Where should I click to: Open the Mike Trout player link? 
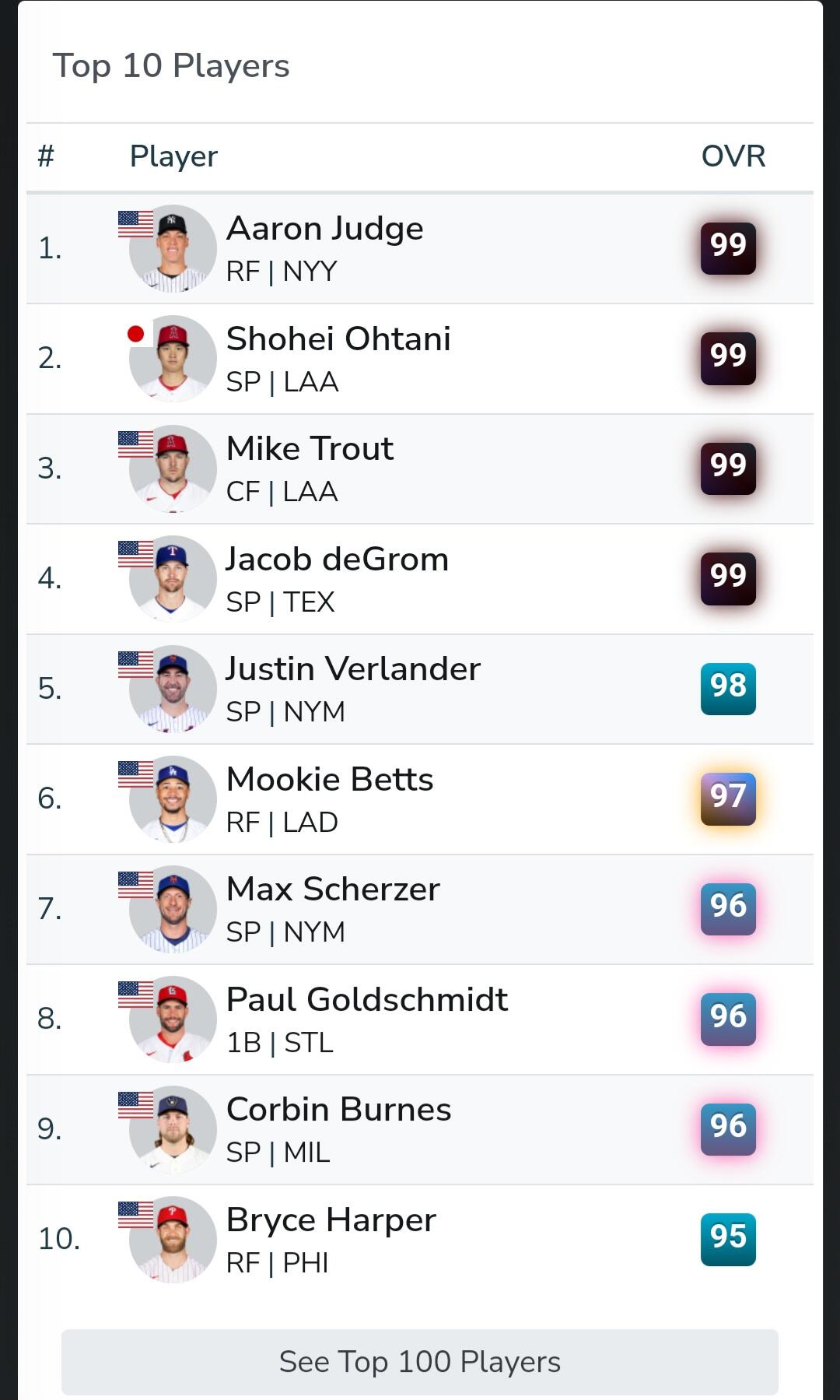coord(310,449)
